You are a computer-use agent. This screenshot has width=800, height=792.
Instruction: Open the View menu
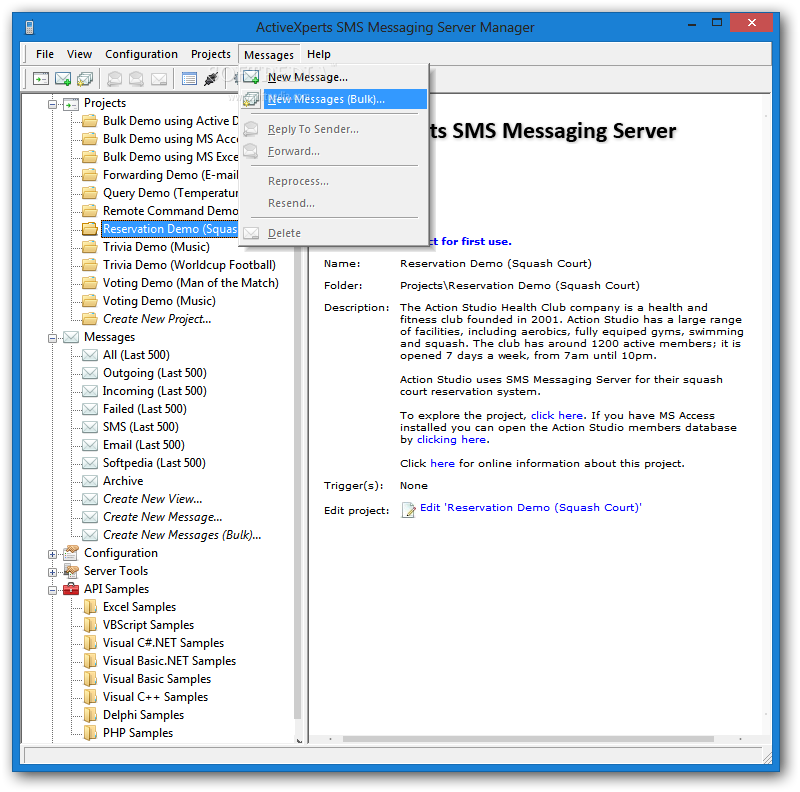click(79, 54)
